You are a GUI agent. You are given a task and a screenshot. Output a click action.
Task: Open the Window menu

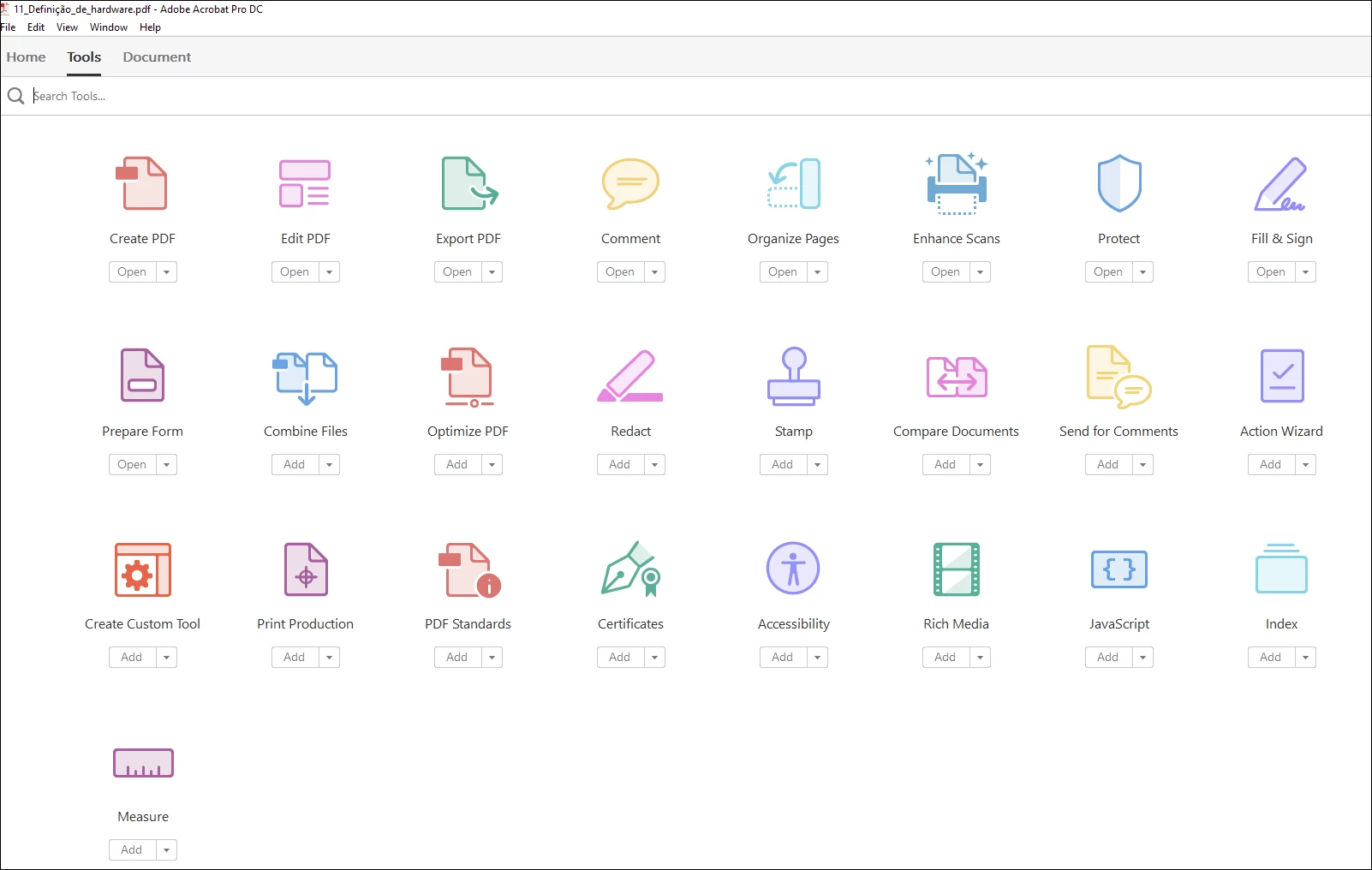(x=109, y=27)
